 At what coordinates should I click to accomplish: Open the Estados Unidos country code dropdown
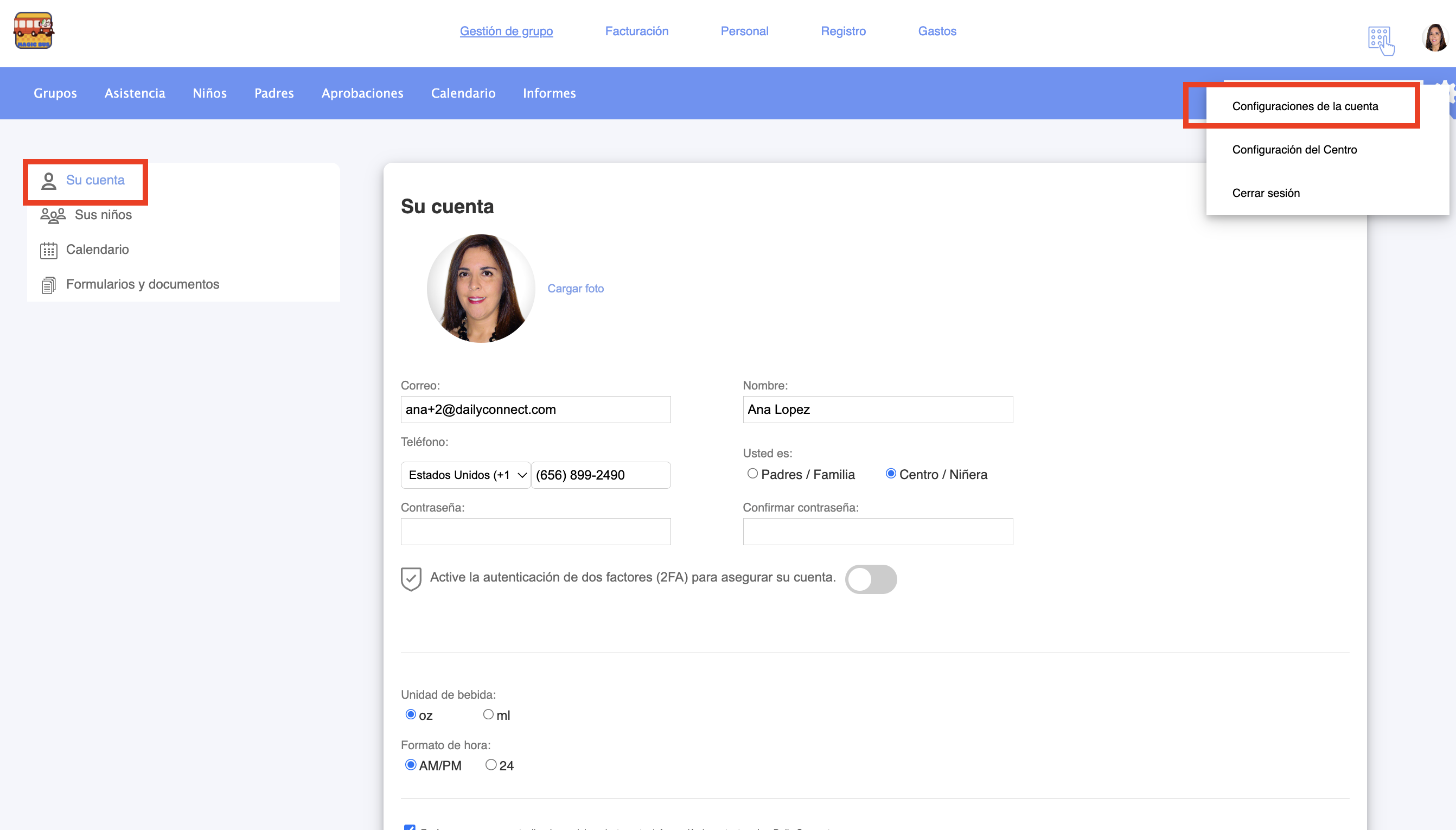(x=465, y=475)
